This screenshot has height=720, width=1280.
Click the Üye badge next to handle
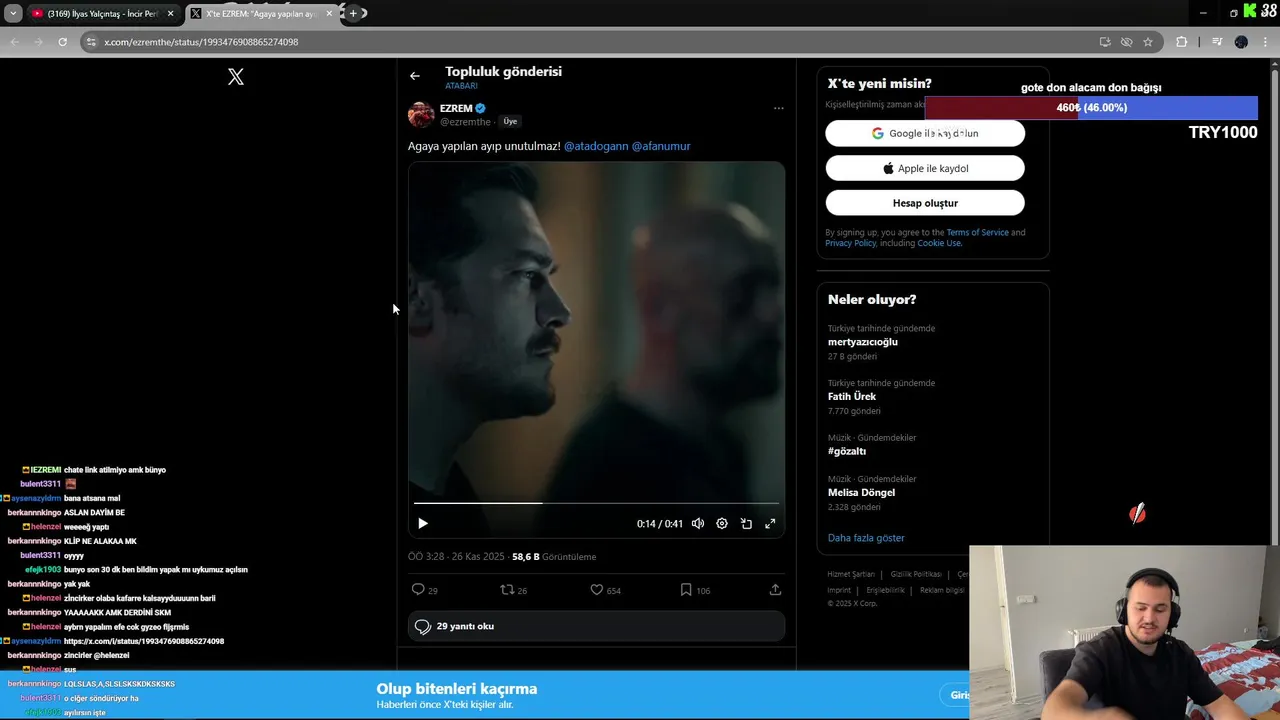510,121
